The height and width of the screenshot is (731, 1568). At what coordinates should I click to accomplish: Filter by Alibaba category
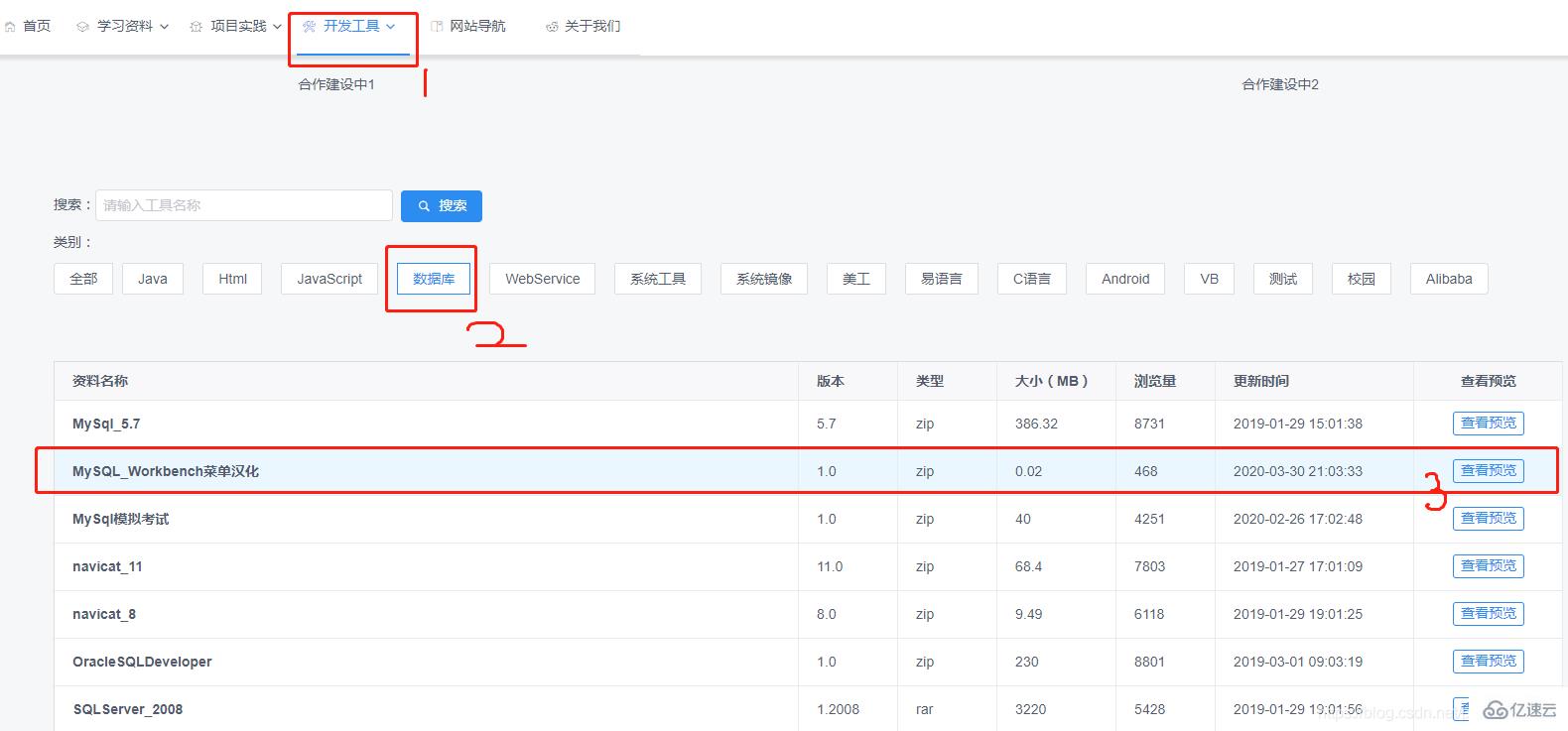click(x=1449, y=279)
